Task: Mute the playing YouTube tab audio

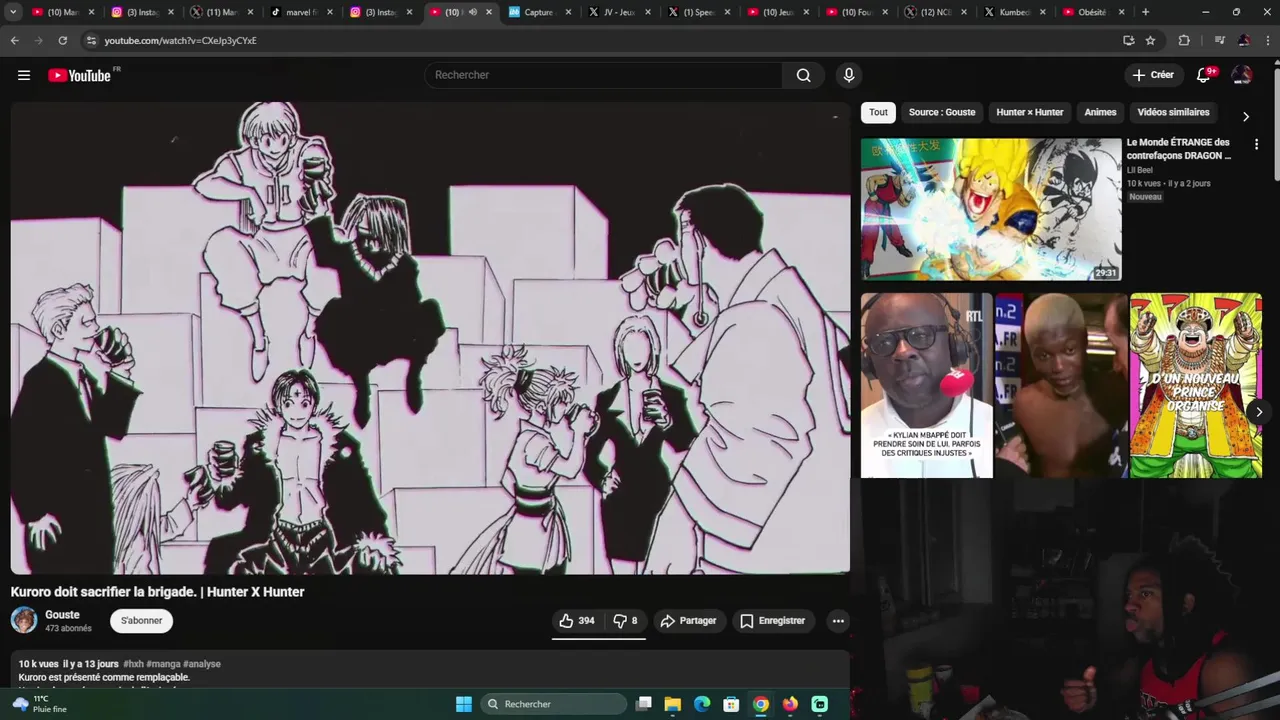Action: (x=472, y=12)
